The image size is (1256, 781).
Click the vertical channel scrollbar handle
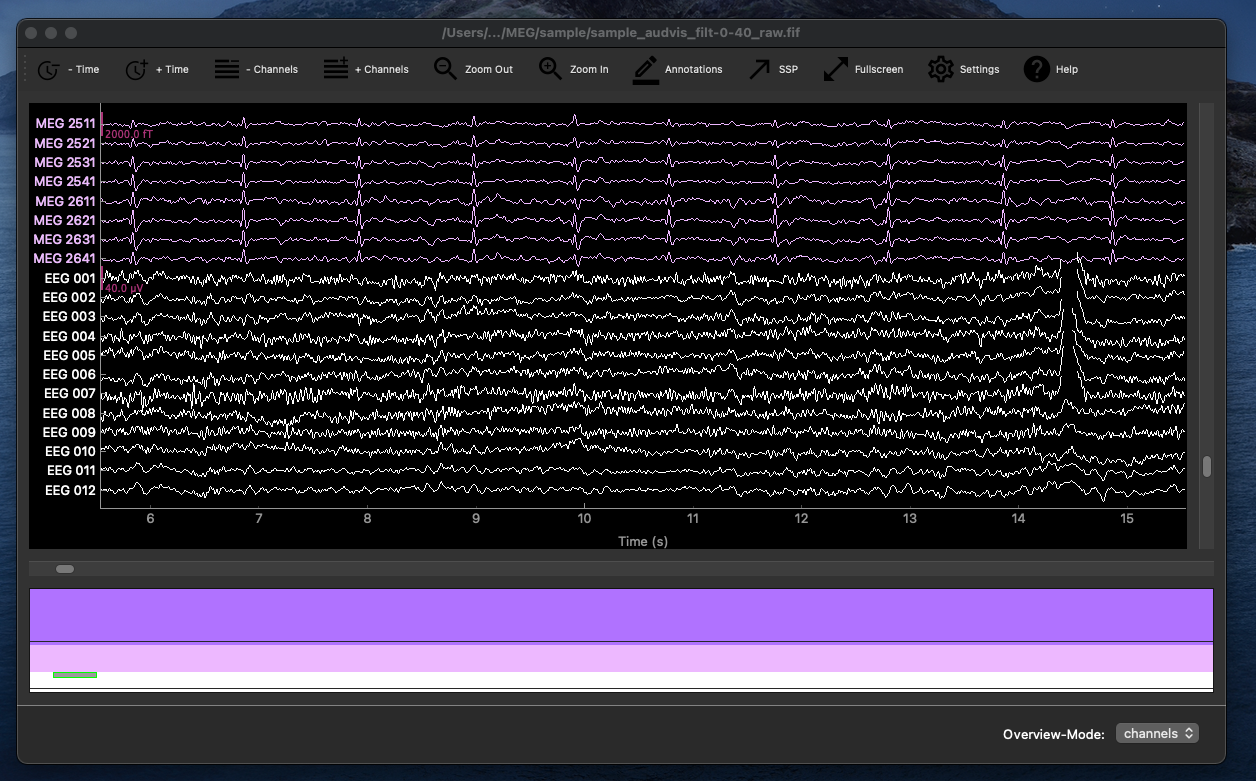click(x=1207, y=465)
